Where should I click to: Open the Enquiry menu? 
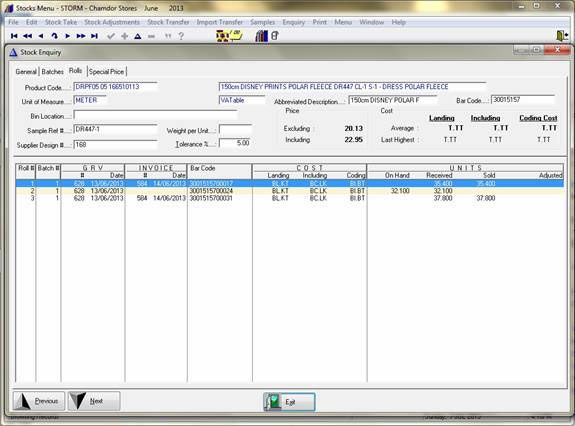(x=294, y=22)
